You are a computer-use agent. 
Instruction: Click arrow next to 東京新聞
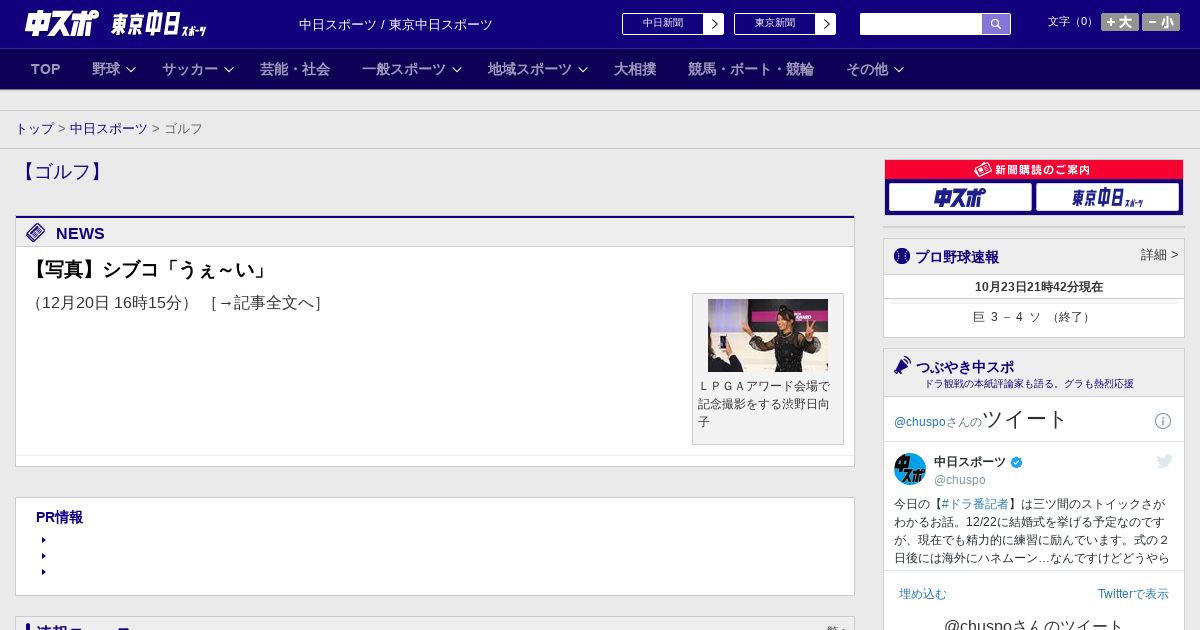[826, 24]
